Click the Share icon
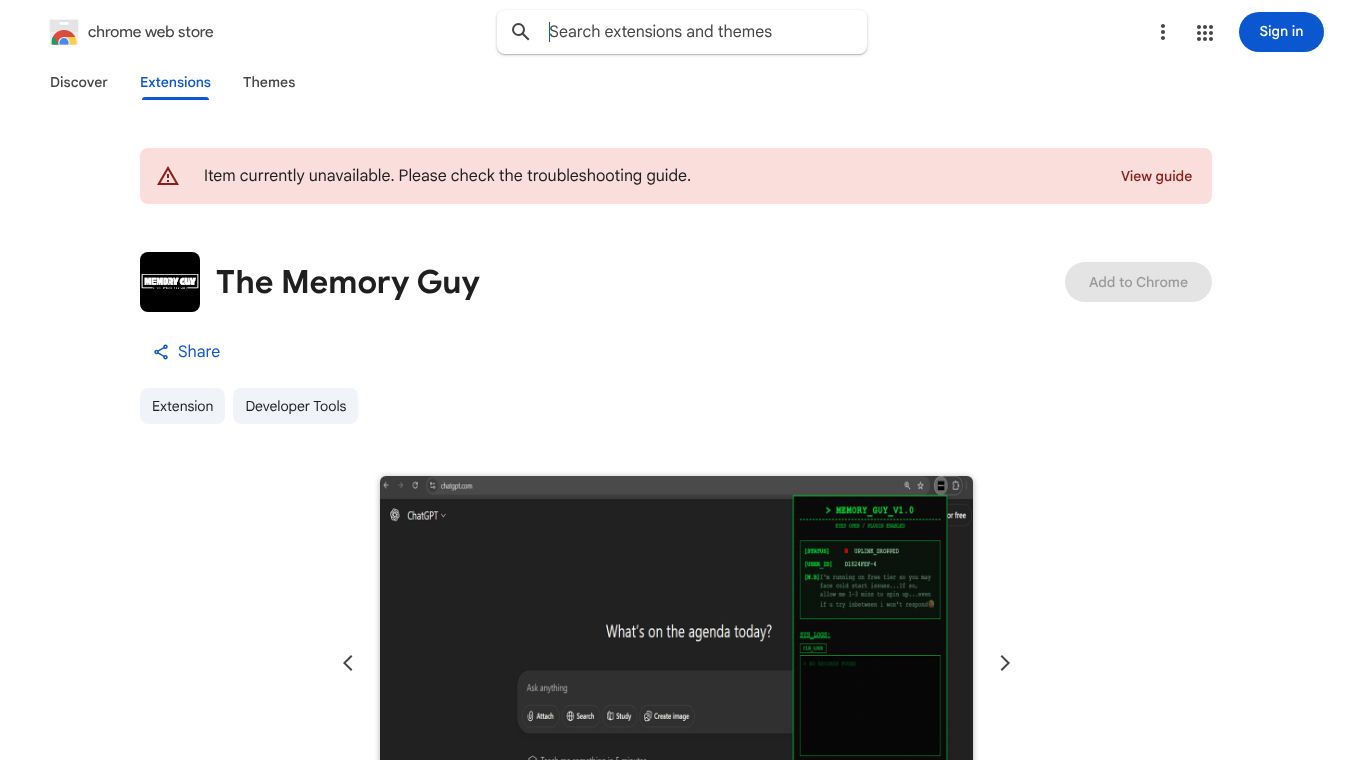 click(x=161, y=352)
